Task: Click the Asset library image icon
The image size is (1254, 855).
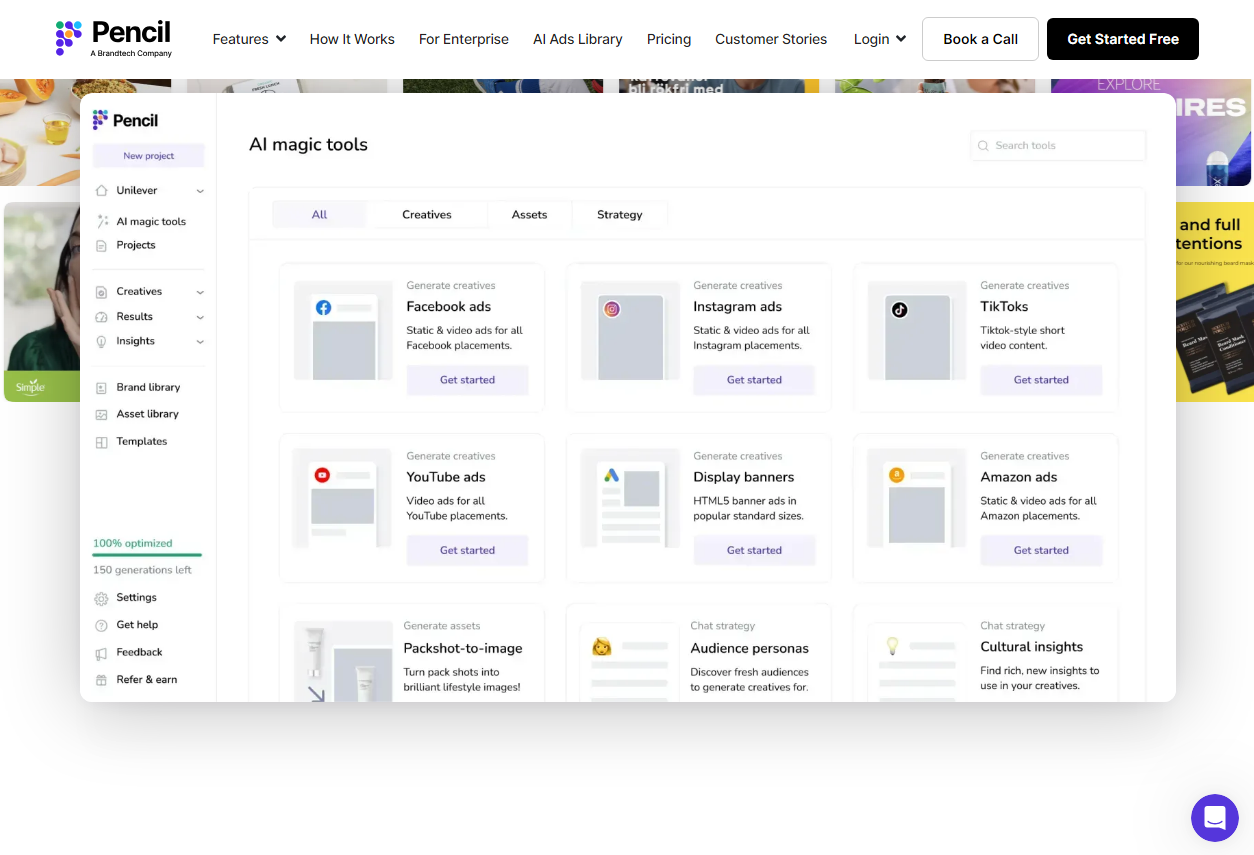Action: click(101, 414)
